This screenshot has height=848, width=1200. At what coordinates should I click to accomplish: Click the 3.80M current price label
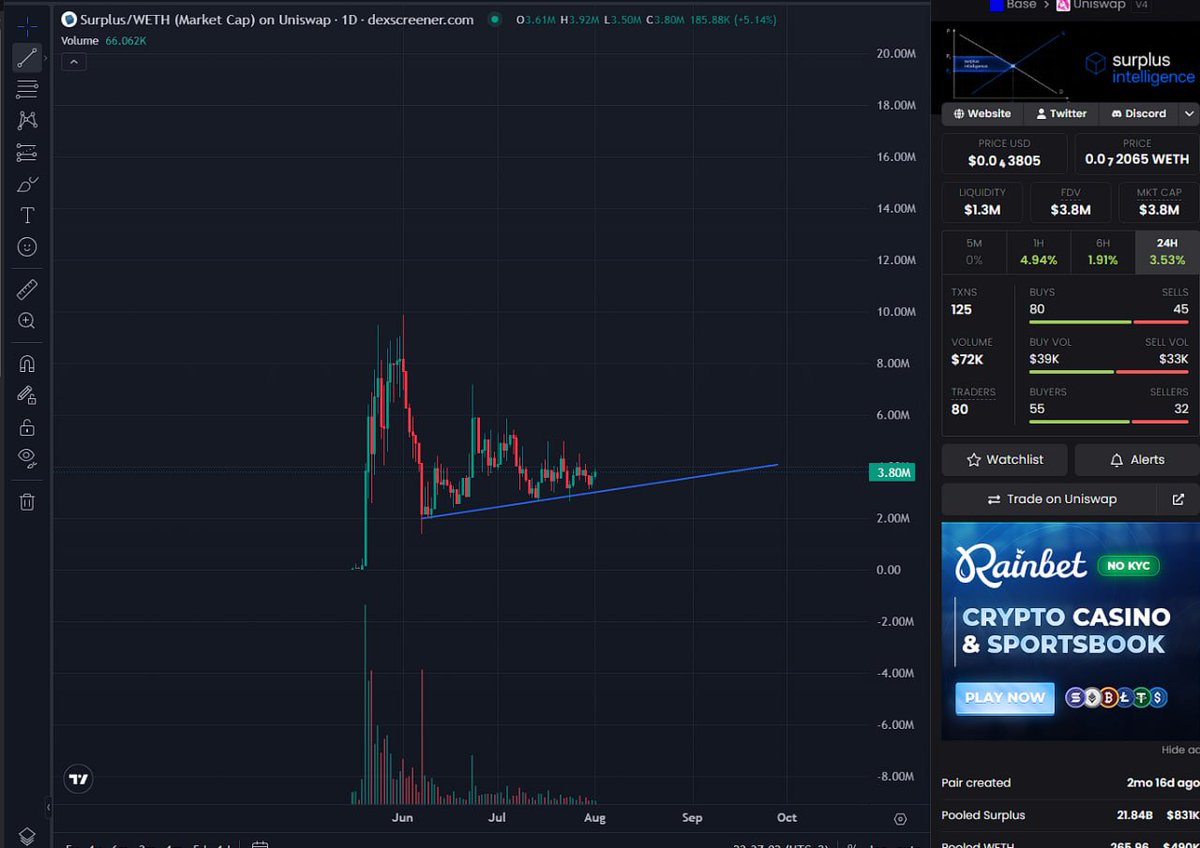[x=892, y=473]
